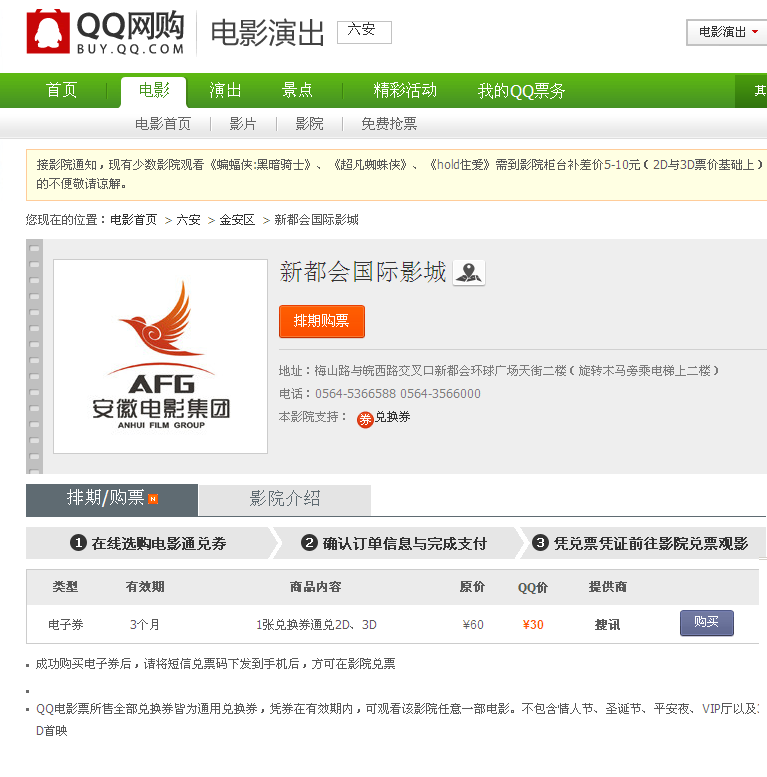The width and height of the screenshot is (767, 777).
Task: Open the 景点 navigation item
Action: click(x=297, y=90)
